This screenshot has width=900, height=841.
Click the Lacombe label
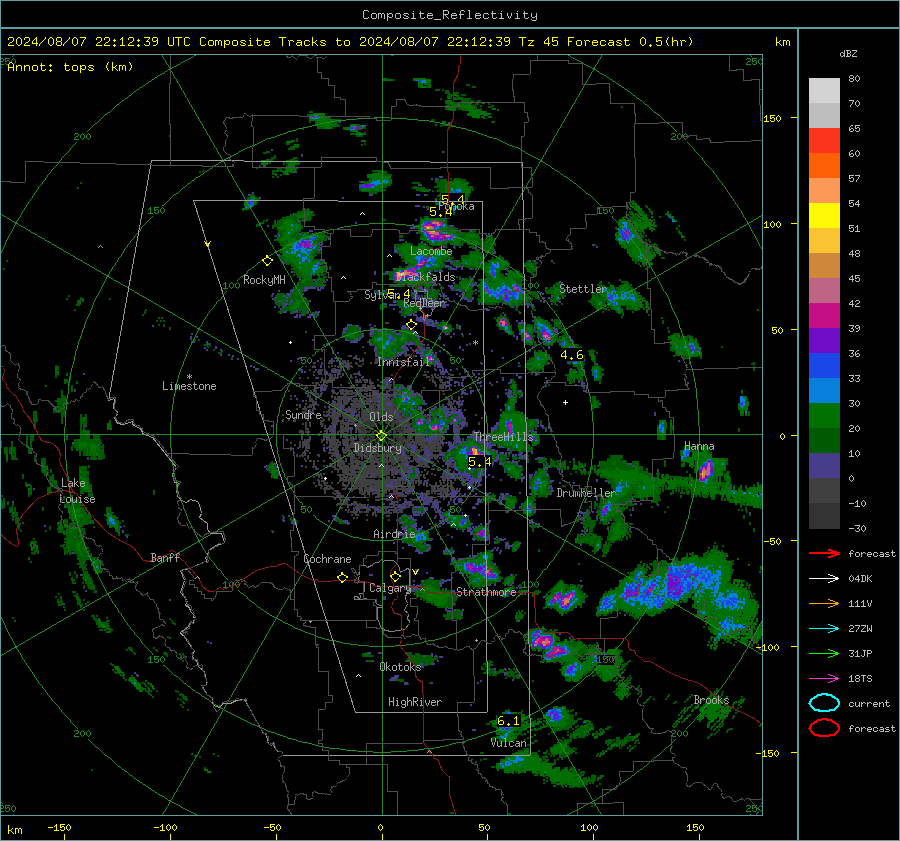click(x=431, y=251)
